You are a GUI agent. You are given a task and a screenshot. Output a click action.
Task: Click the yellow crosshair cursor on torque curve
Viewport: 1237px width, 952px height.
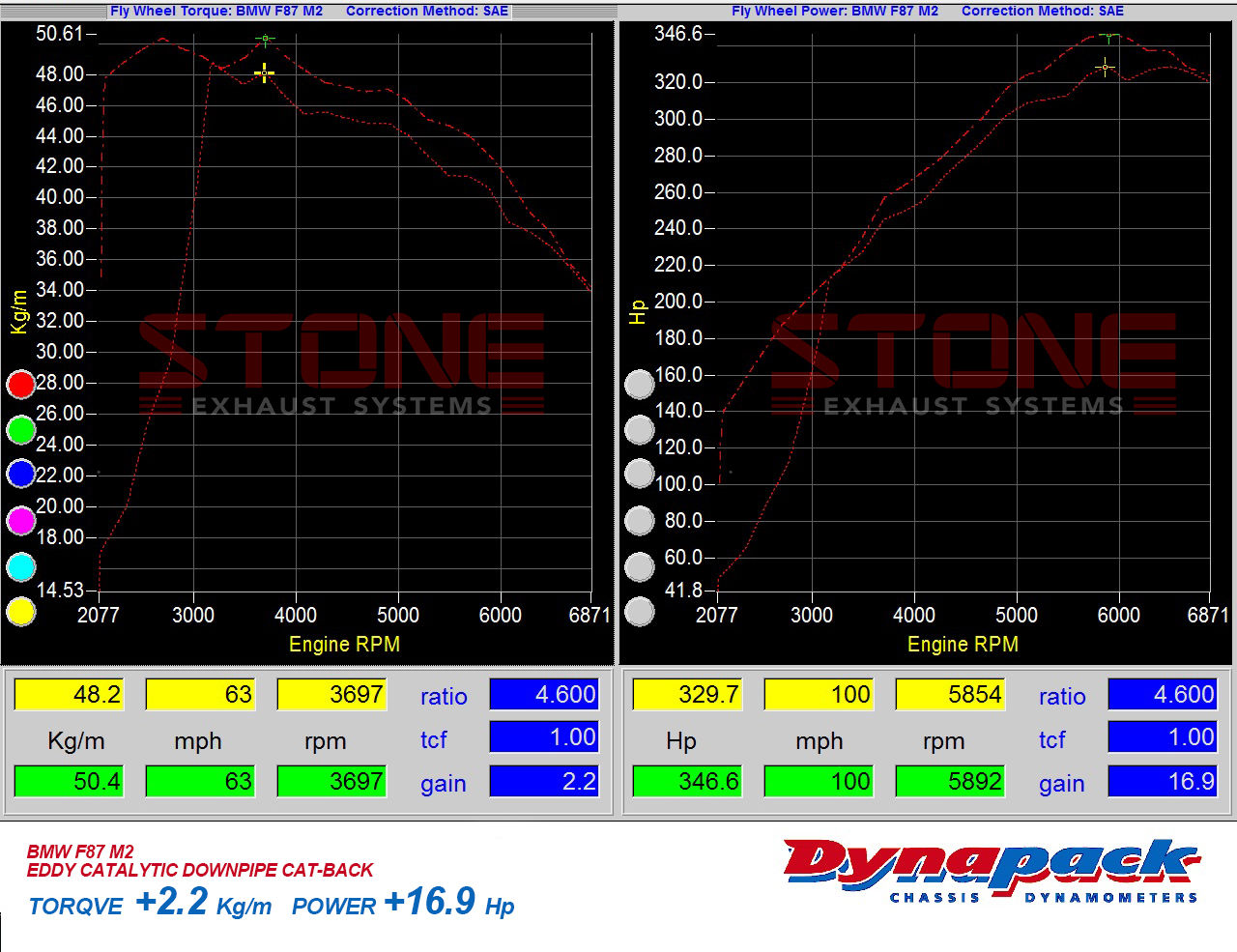pos(264,72)
